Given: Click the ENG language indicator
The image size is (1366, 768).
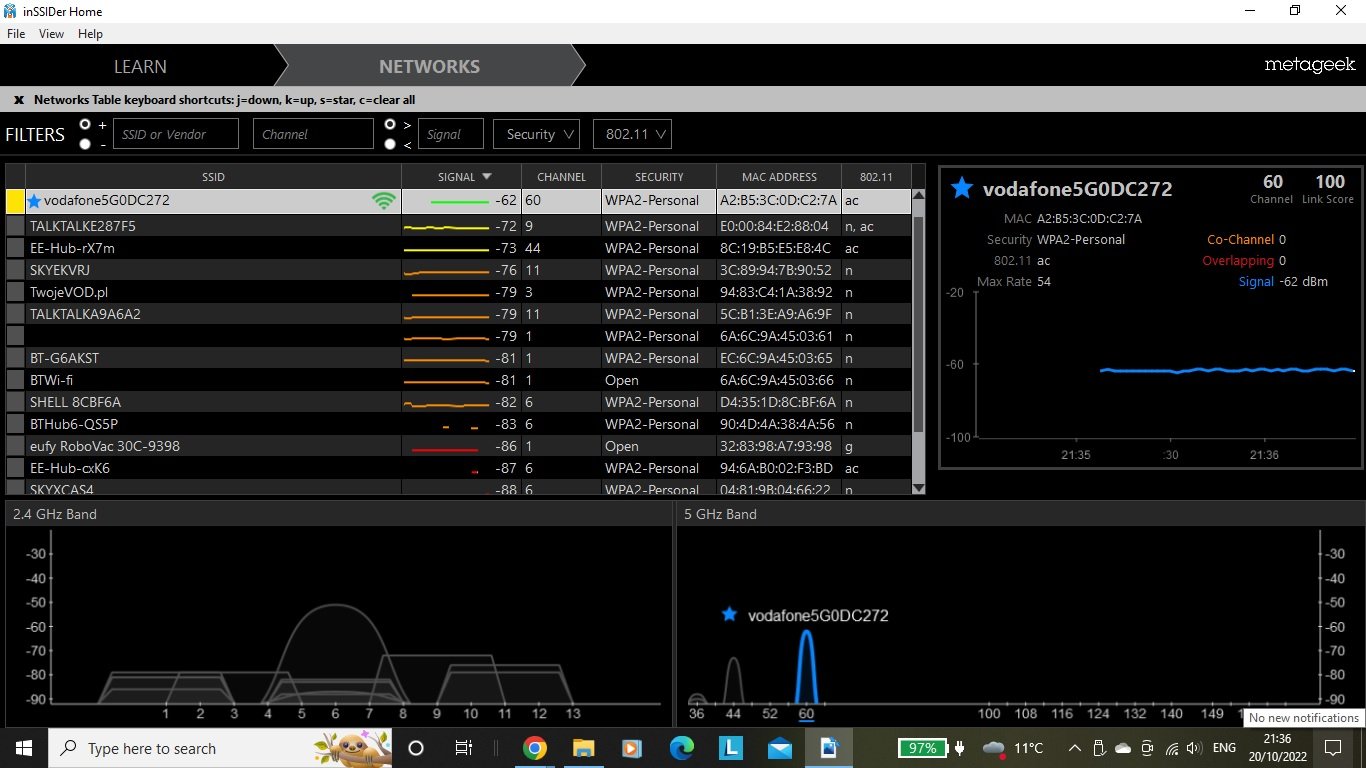Looking at the screenshot, I should (x=1224, y=748).
